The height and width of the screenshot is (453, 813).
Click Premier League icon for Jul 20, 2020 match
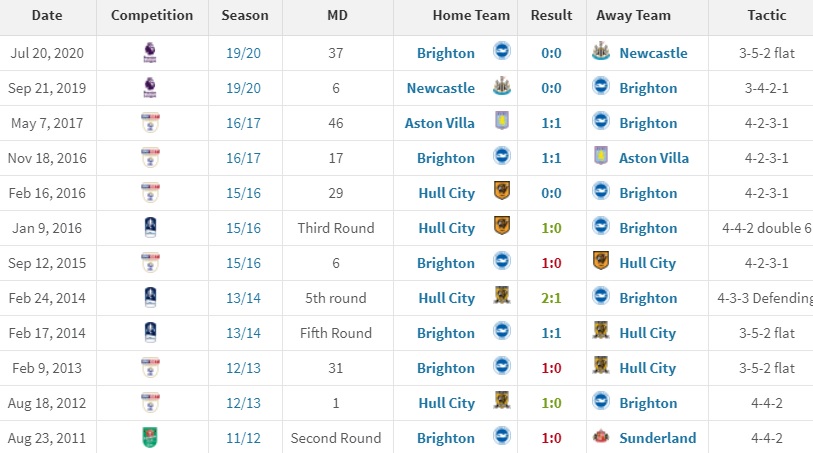(150, 53)
